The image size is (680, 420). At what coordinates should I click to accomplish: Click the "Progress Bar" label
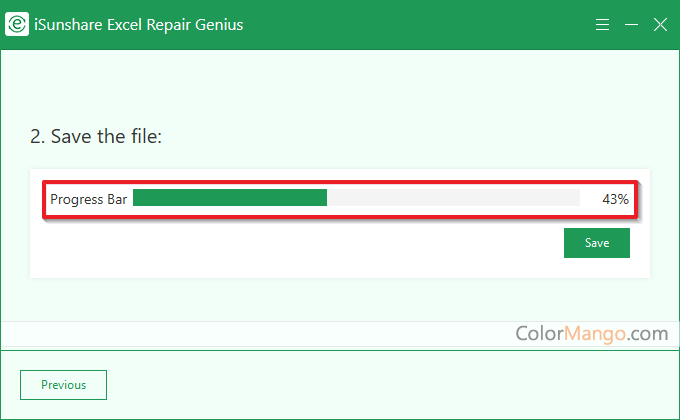(x=88, y=199)
